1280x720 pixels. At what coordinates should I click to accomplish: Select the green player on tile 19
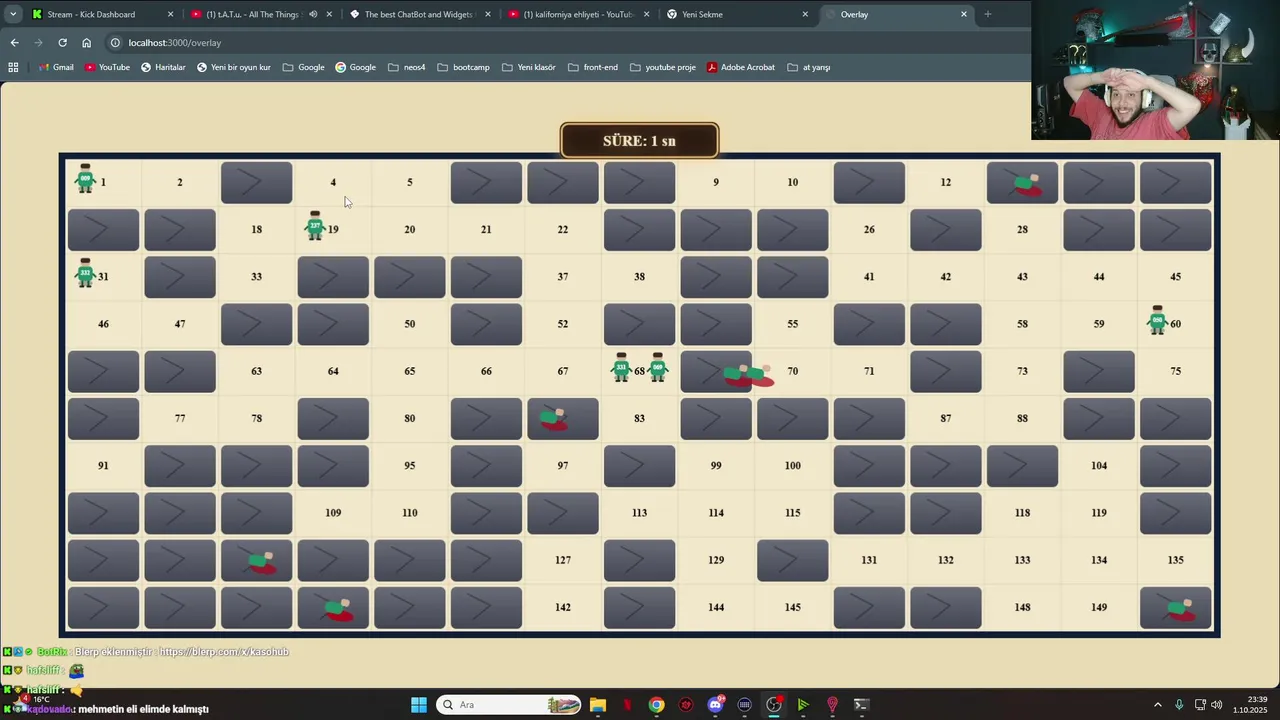point(315,226)
